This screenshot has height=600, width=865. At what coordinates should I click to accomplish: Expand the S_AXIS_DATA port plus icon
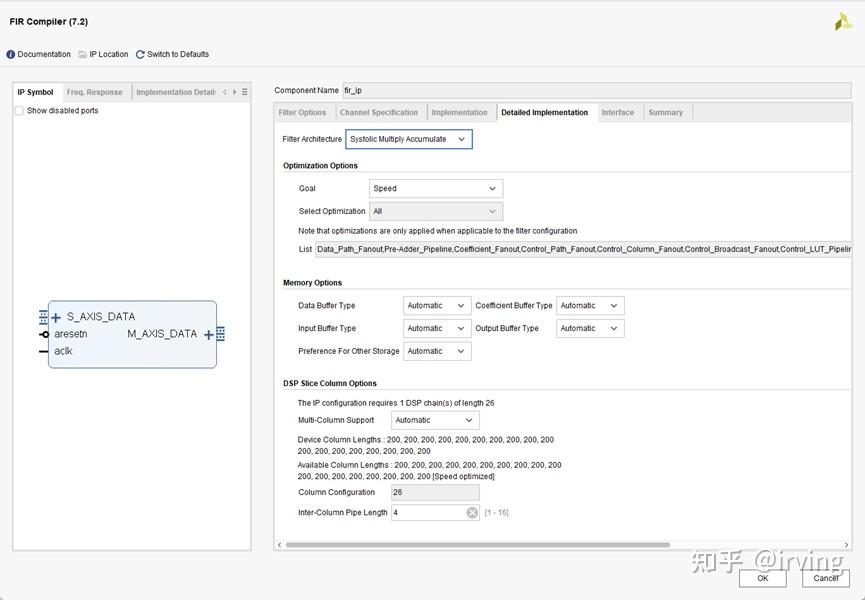56,318
